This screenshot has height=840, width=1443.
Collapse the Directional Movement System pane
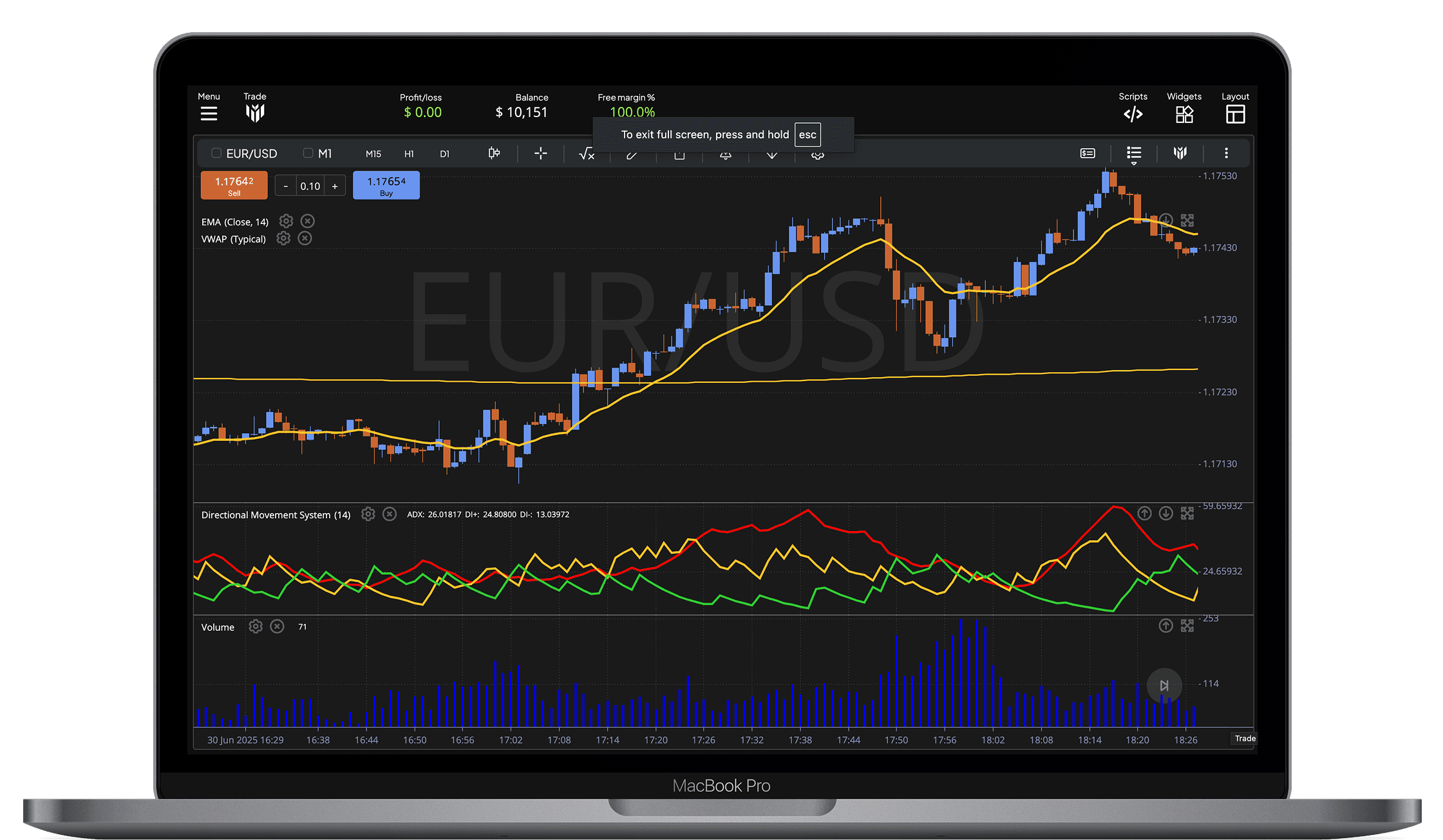(1165, 514)
